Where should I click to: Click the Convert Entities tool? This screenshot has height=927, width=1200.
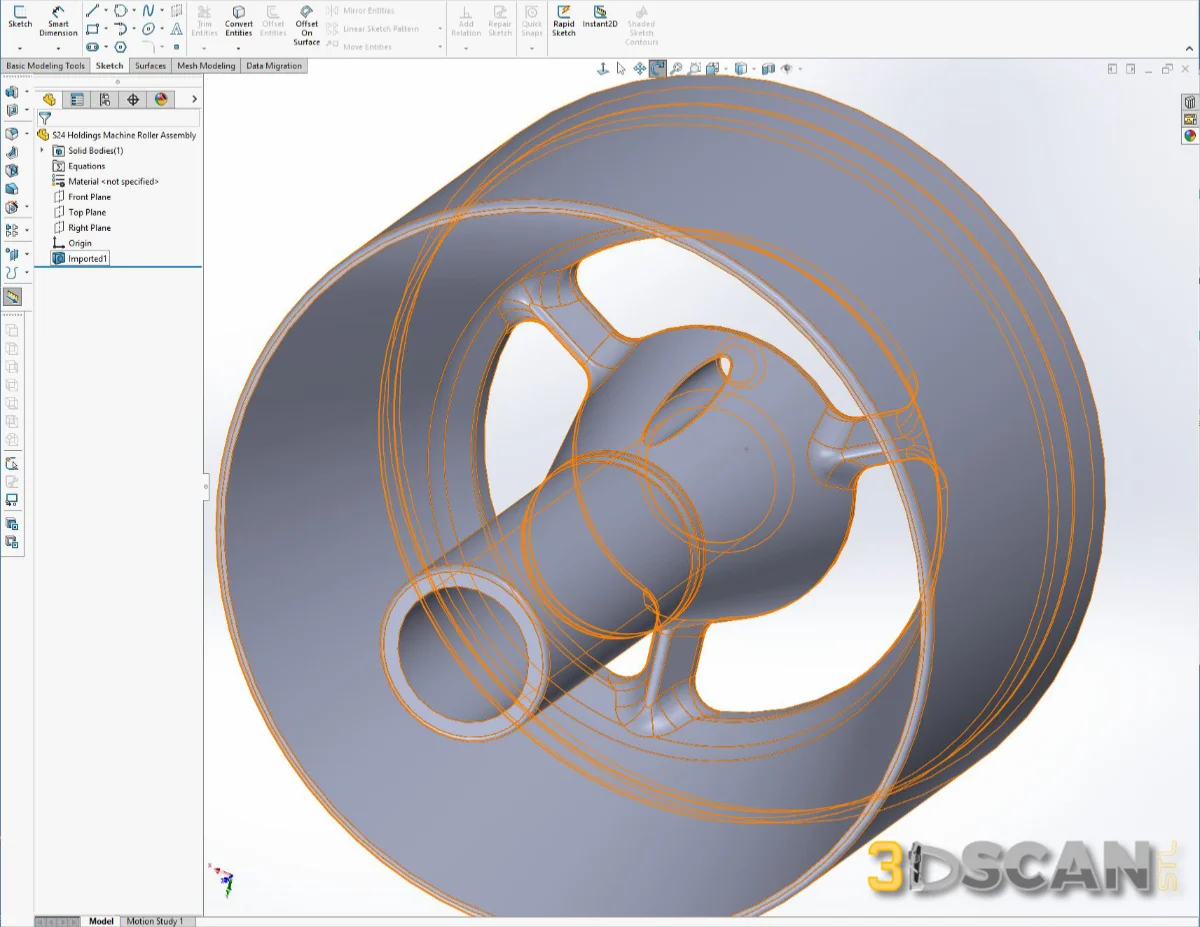[x=238, y=20]
